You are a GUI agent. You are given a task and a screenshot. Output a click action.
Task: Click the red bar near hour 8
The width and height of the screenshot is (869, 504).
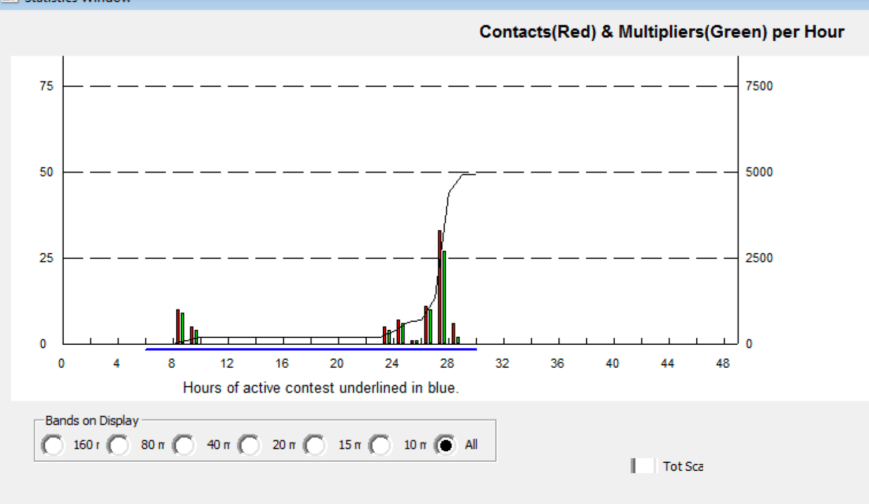[x=178, y=326]
